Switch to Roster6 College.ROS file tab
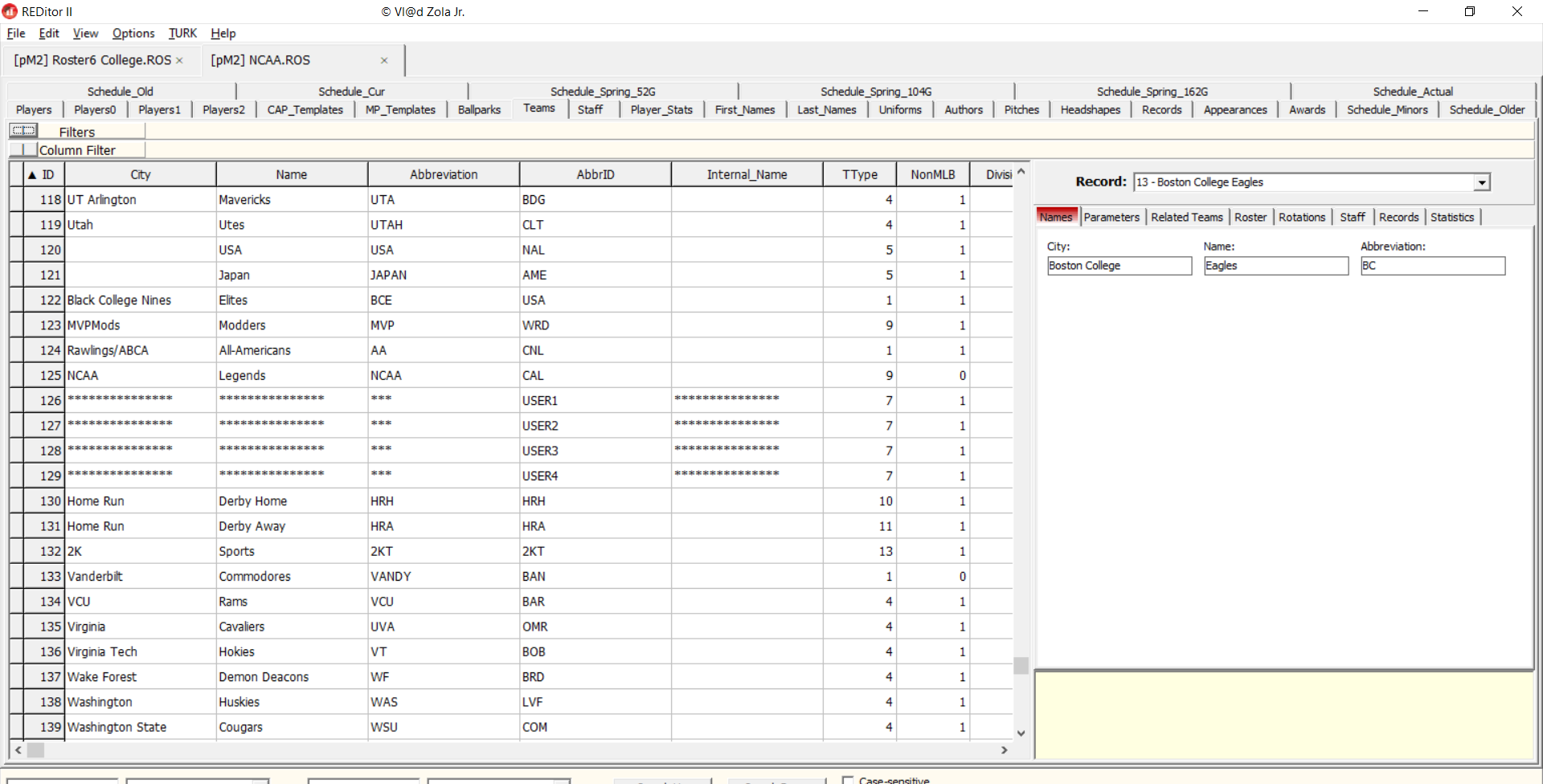This screenshot has width=1543, height=784. [x=92, y=60]
